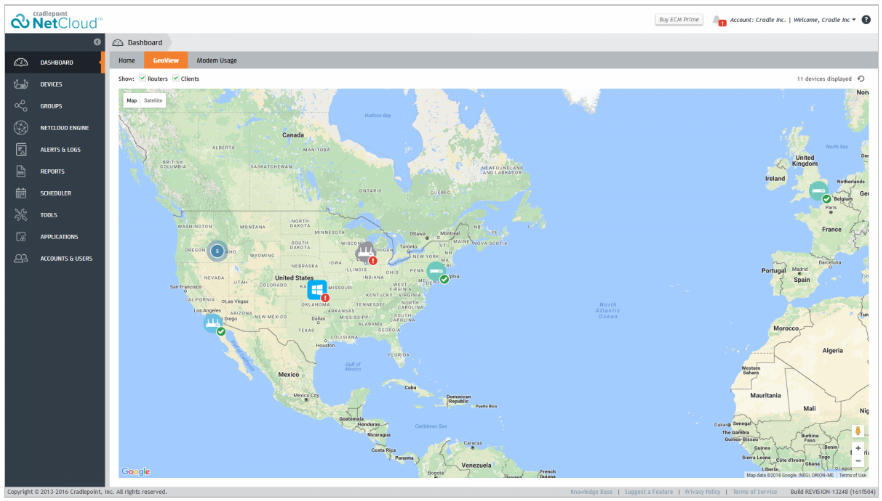Screen dimensions: 882x501
Task: Click the '11 devices displayed' text
Action: point(824,79)
